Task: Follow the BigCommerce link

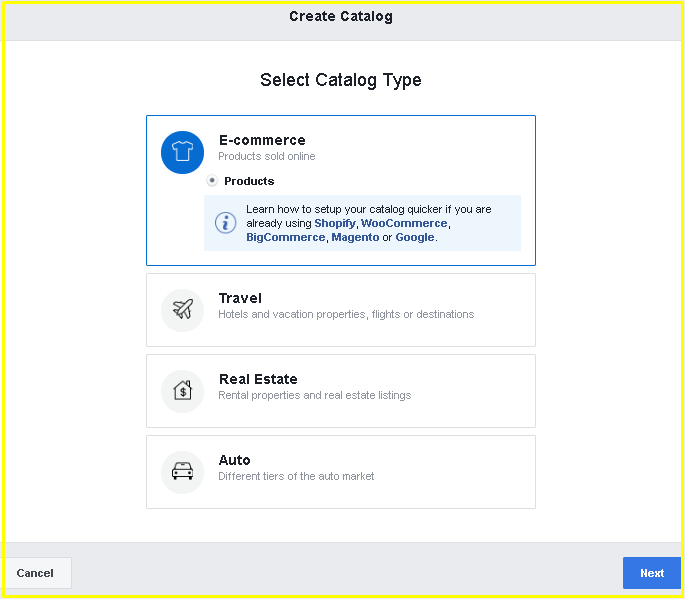Action: tap(286, 237)
